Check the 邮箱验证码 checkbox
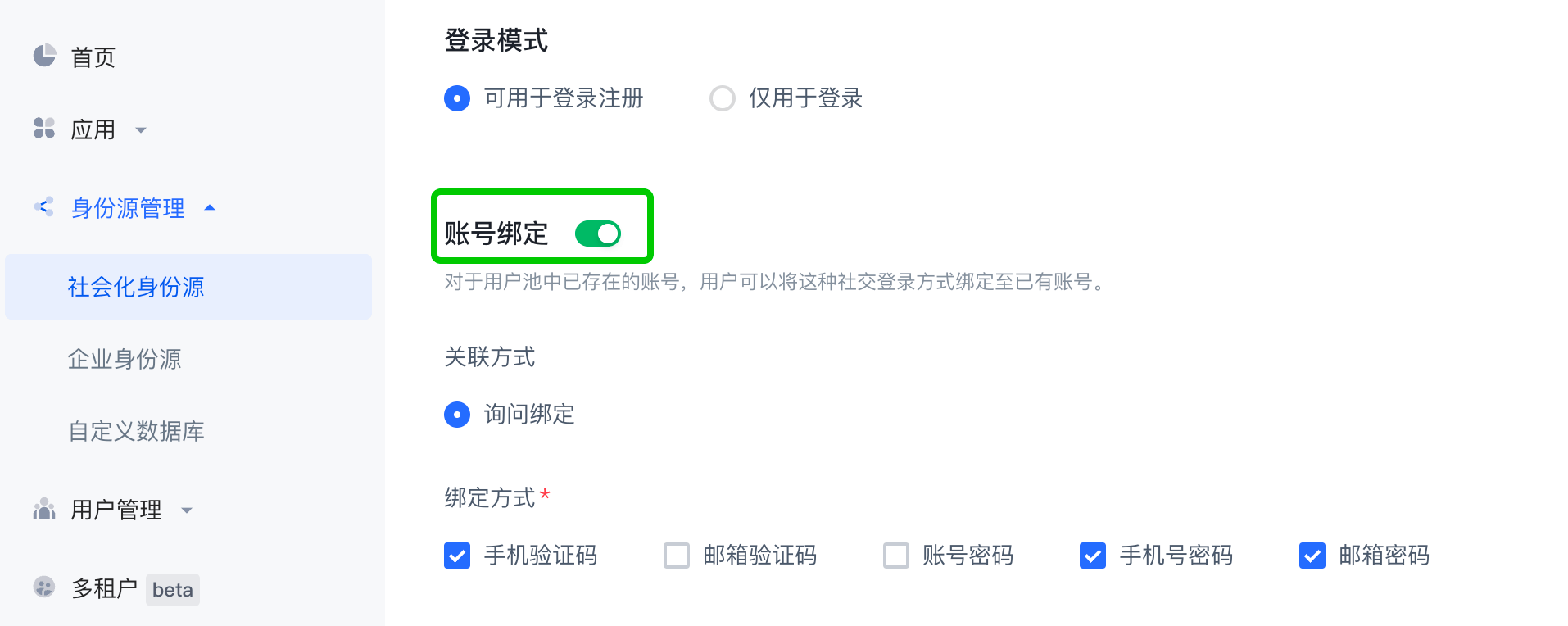 pyautogui.click(x=677, y=556)
